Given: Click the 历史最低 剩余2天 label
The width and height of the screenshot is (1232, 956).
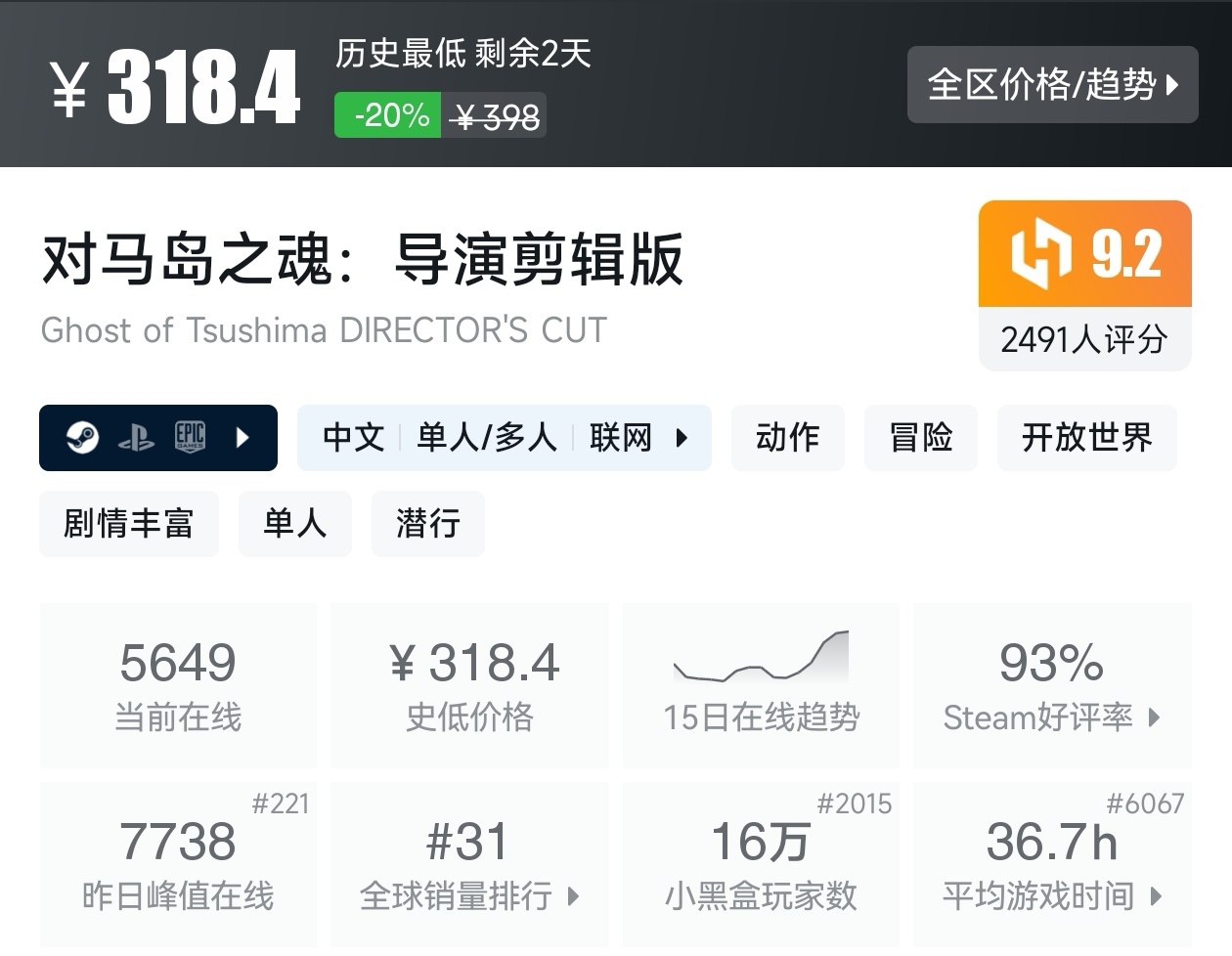Looking at the screenshot, I should pos(463,54).
